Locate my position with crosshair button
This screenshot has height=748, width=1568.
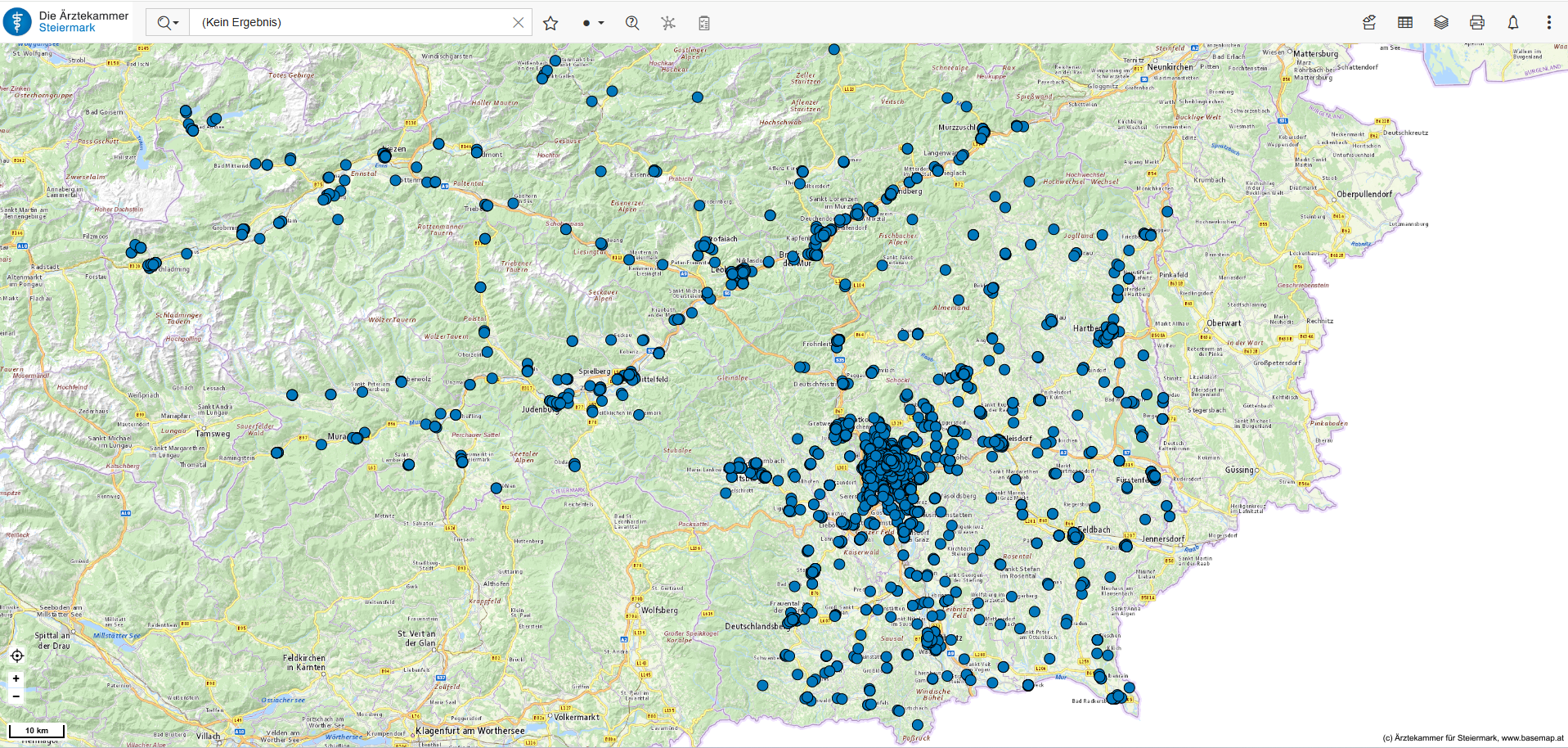coord(17,656)
